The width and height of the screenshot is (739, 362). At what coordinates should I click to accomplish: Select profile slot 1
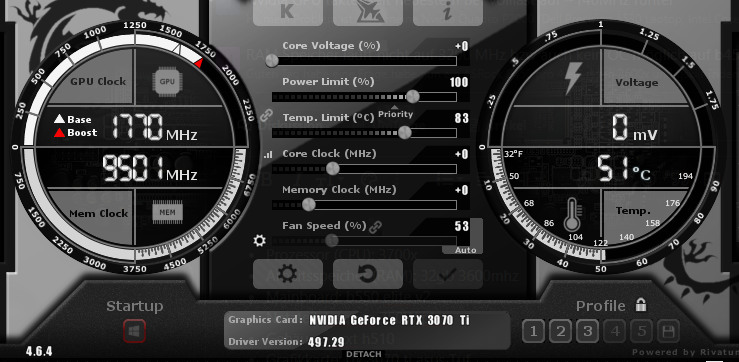[x=534, y=332]
